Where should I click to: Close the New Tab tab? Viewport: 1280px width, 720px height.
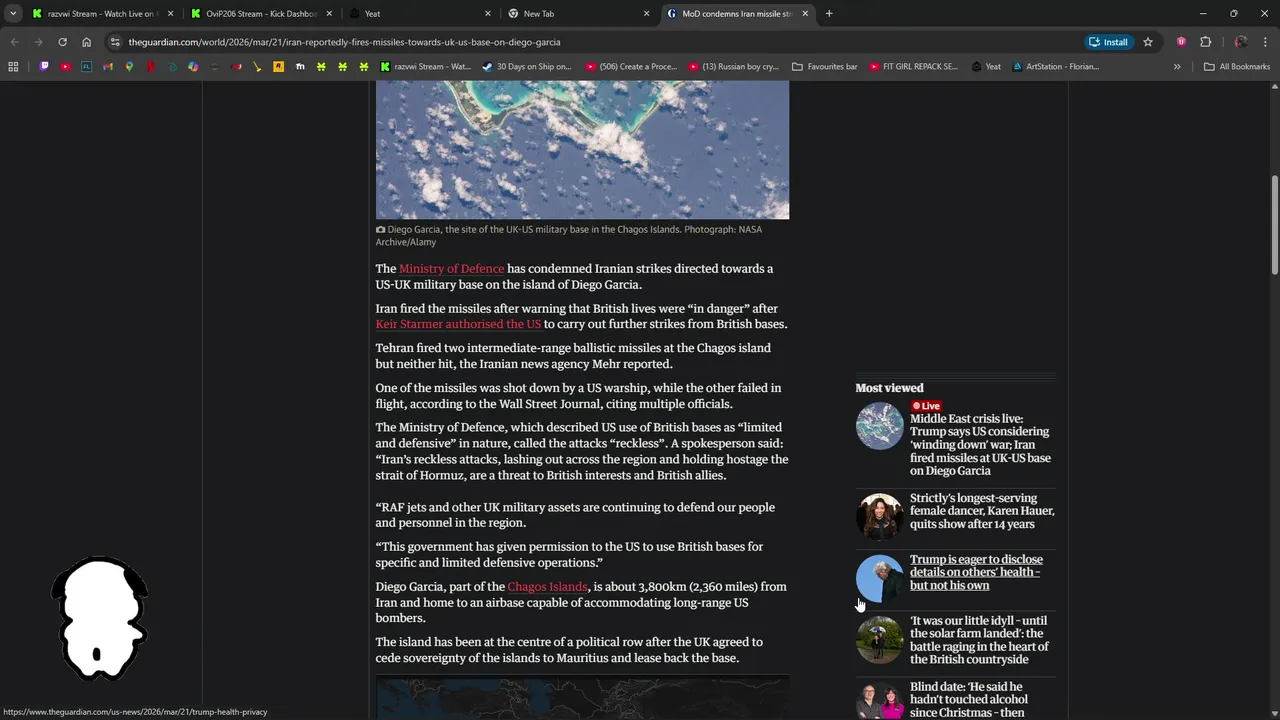pos(646,14)
